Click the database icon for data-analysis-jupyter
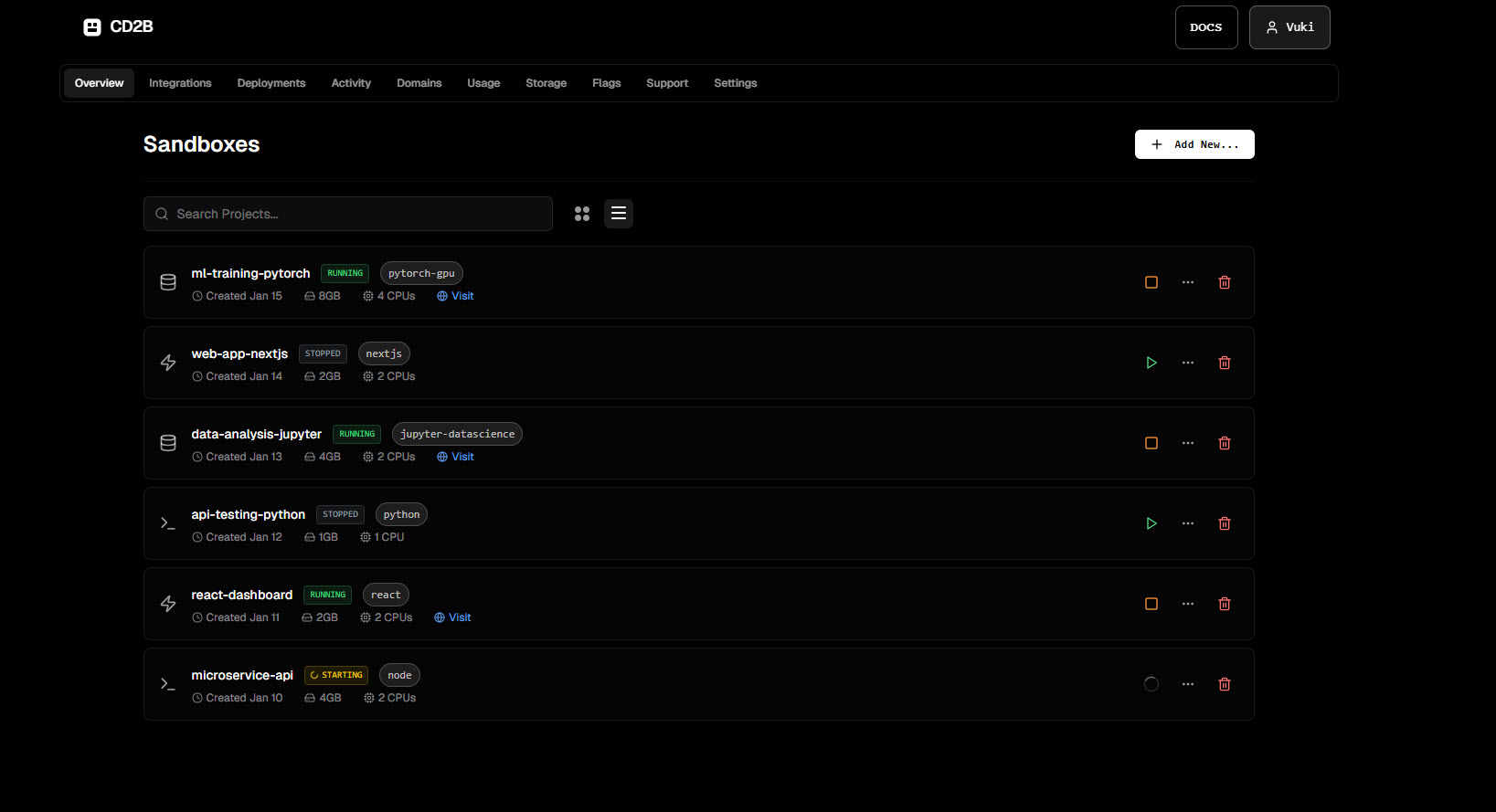Viewport: 1496px width, 812px height. 168,443
